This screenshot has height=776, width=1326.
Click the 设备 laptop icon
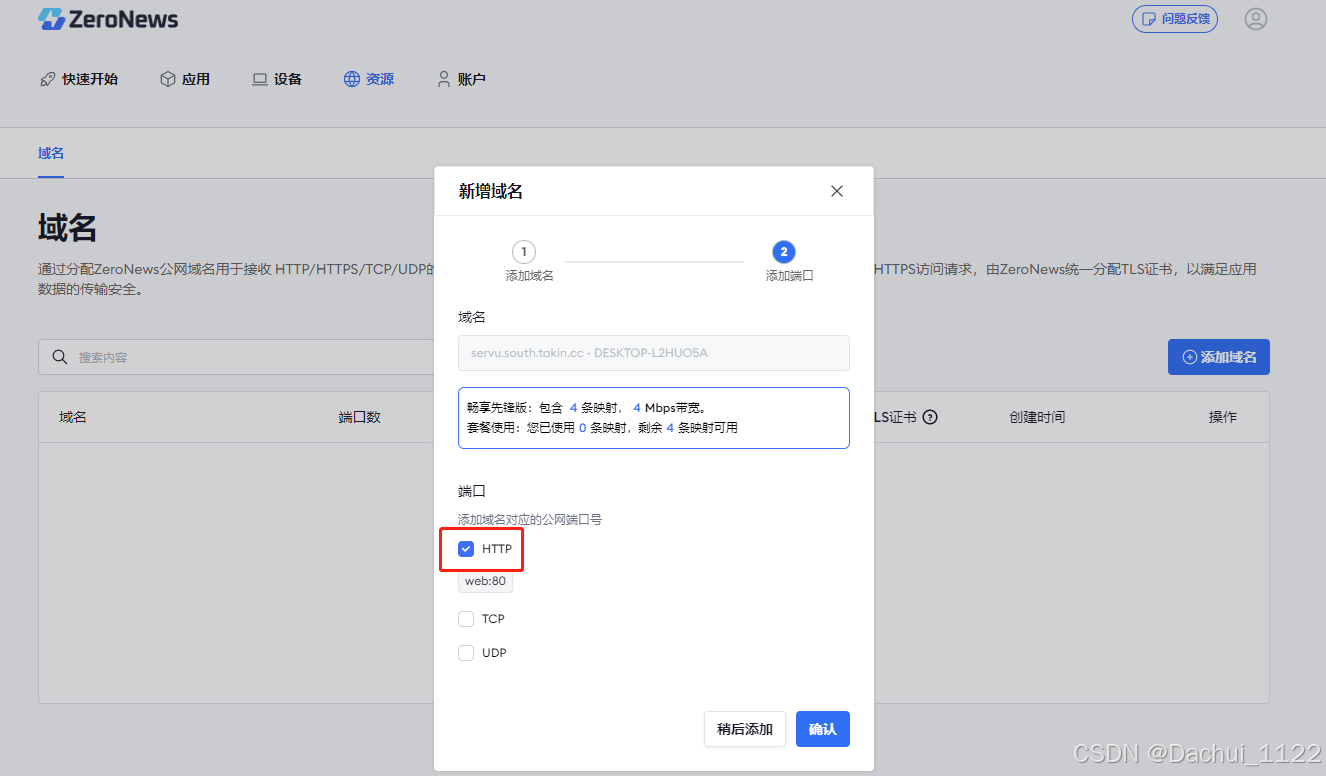(260, 79)
